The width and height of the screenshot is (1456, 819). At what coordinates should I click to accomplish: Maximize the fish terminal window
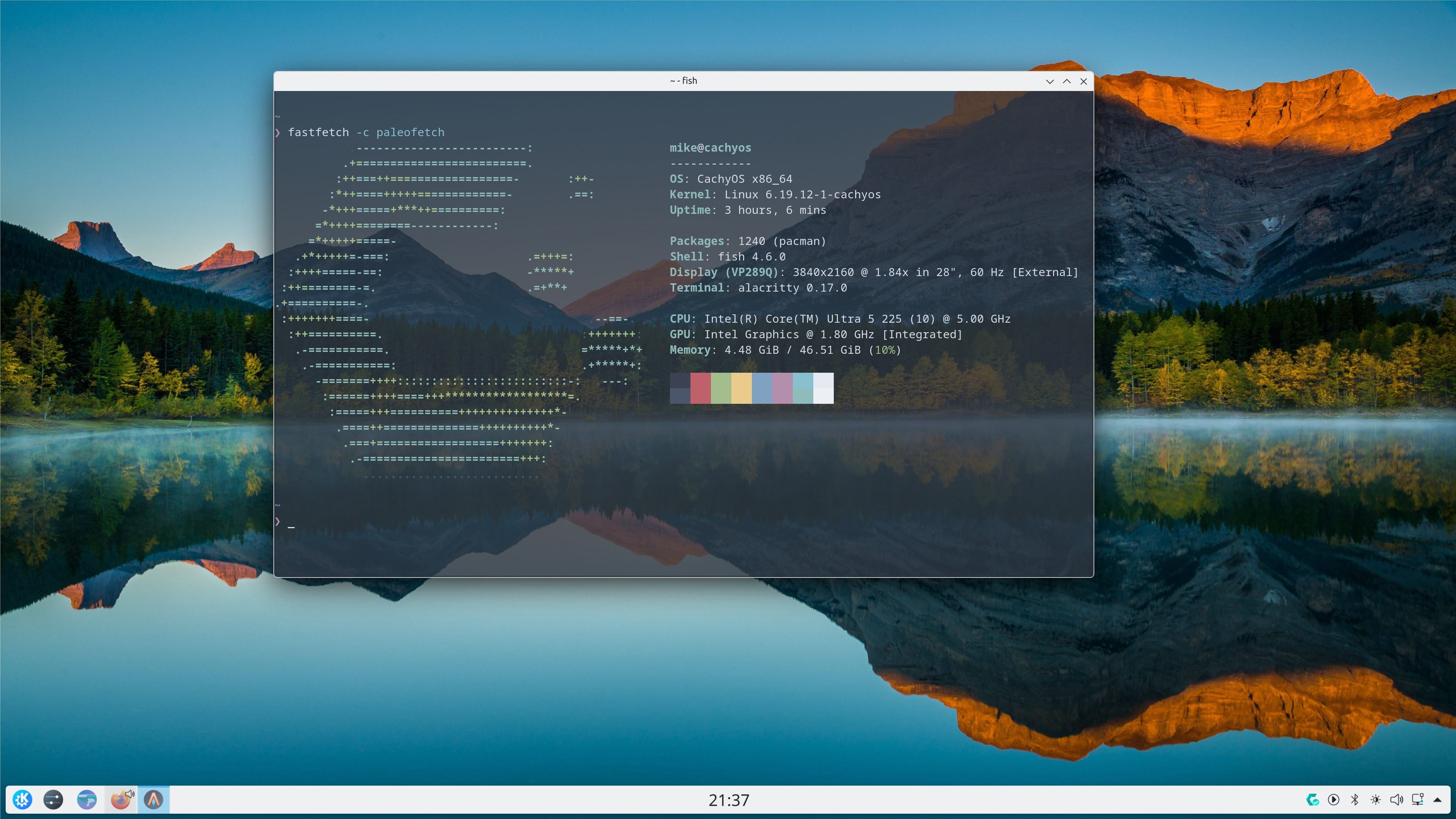pyautogui.click(x=1067, y=82)
